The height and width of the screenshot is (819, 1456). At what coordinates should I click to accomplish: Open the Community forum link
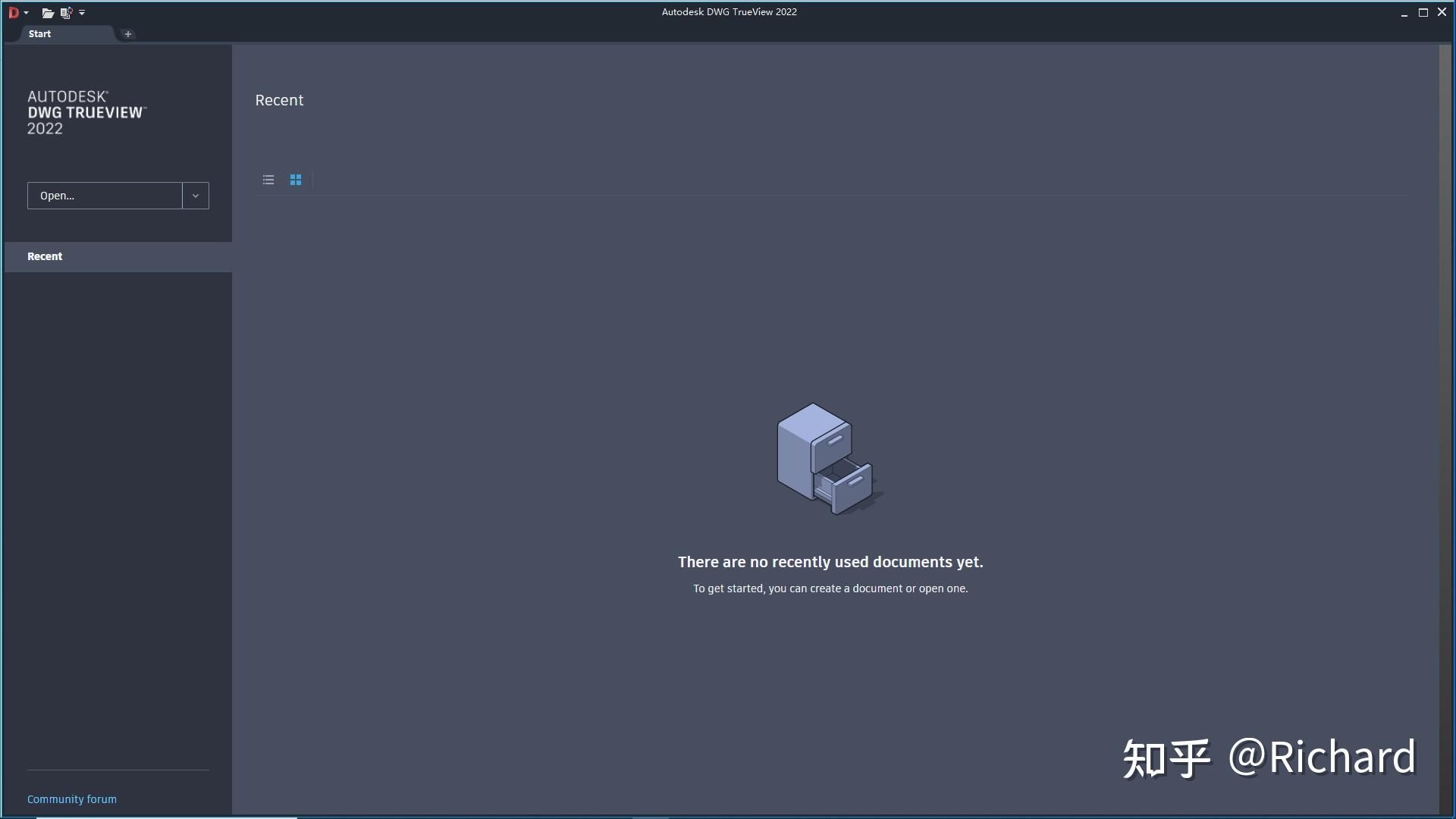72,799
